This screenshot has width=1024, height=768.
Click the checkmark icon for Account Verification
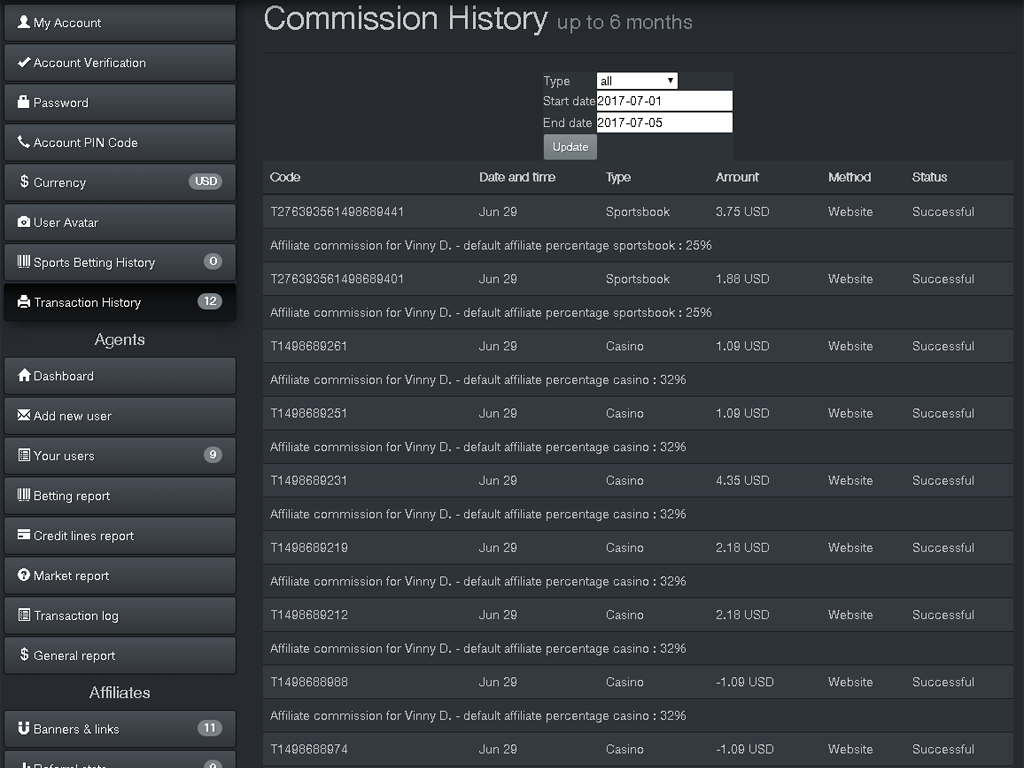(x=24, y=62)
